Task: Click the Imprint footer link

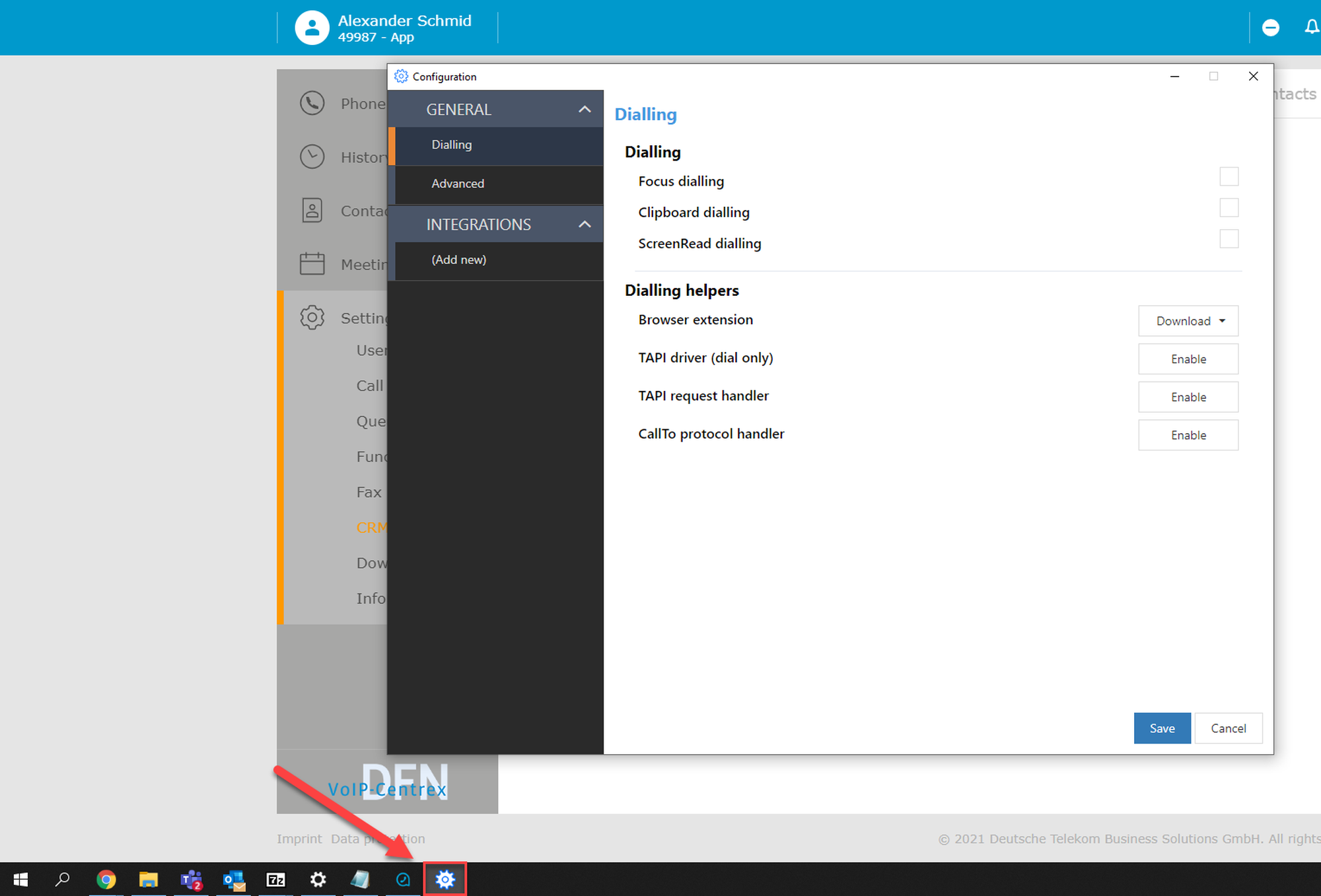Action: (x=299, y=839)
